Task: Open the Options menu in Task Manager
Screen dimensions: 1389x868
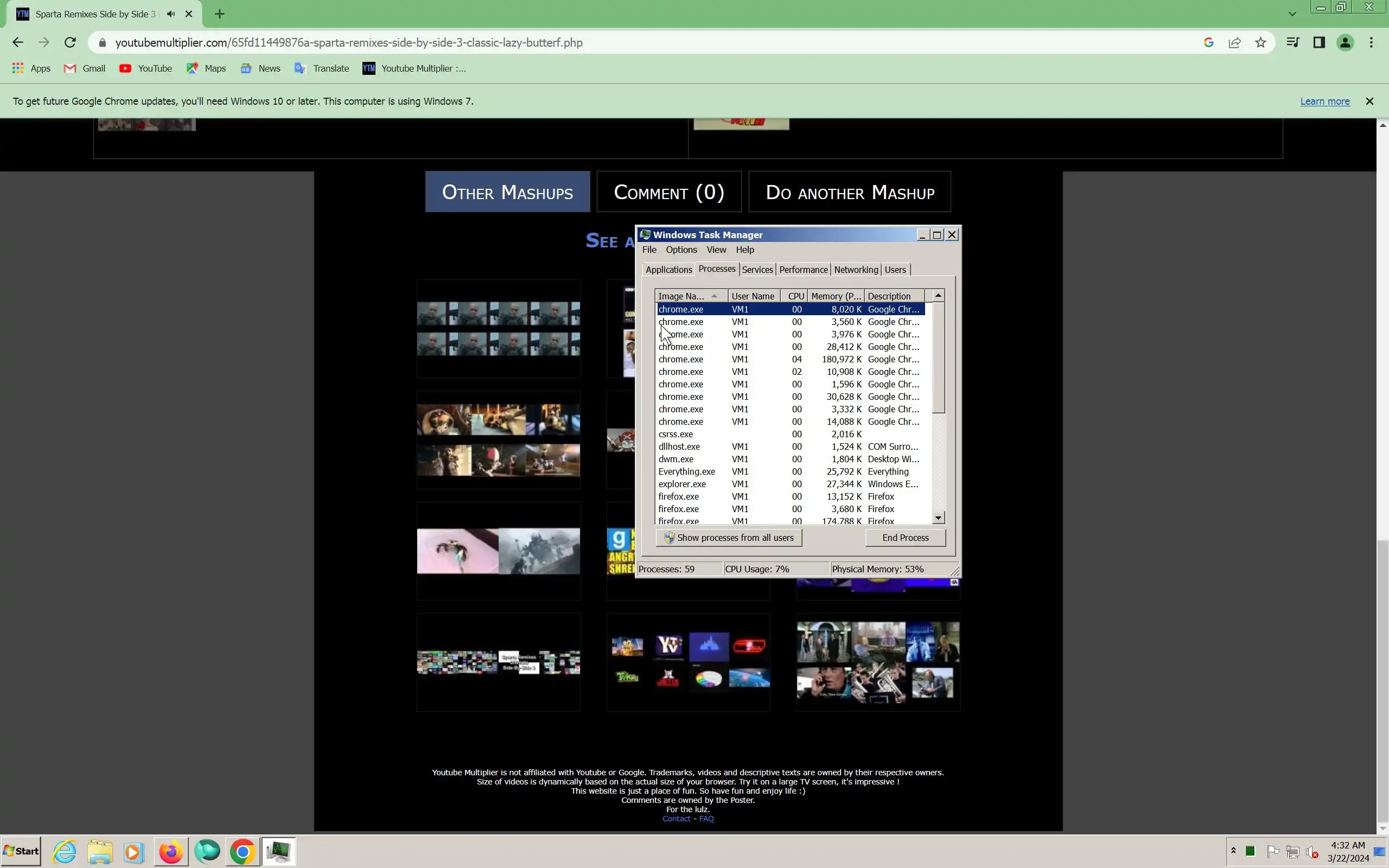Action: 681,250
